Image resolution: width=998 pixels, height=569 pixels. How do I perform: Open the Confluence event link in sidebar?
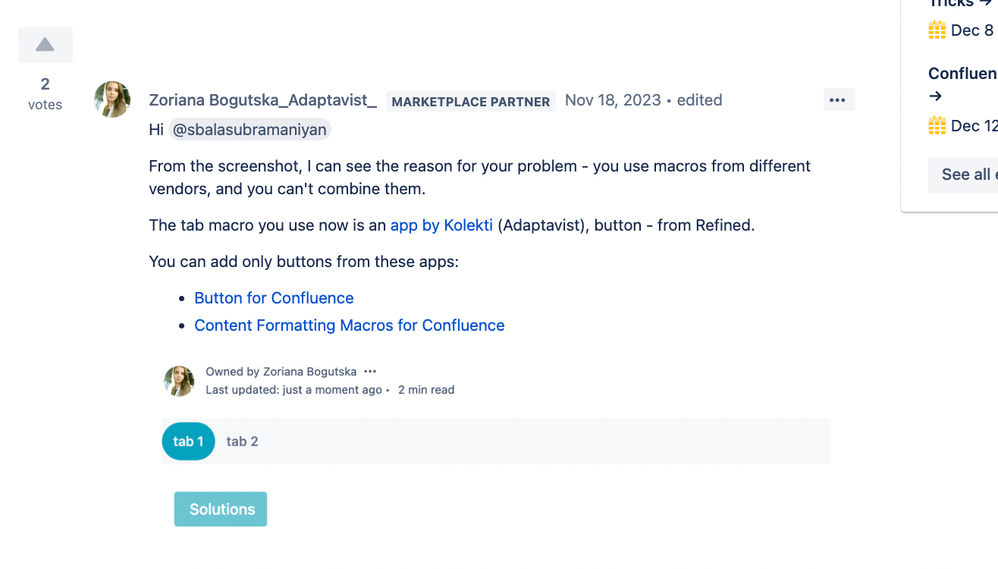tap(962, 84)
